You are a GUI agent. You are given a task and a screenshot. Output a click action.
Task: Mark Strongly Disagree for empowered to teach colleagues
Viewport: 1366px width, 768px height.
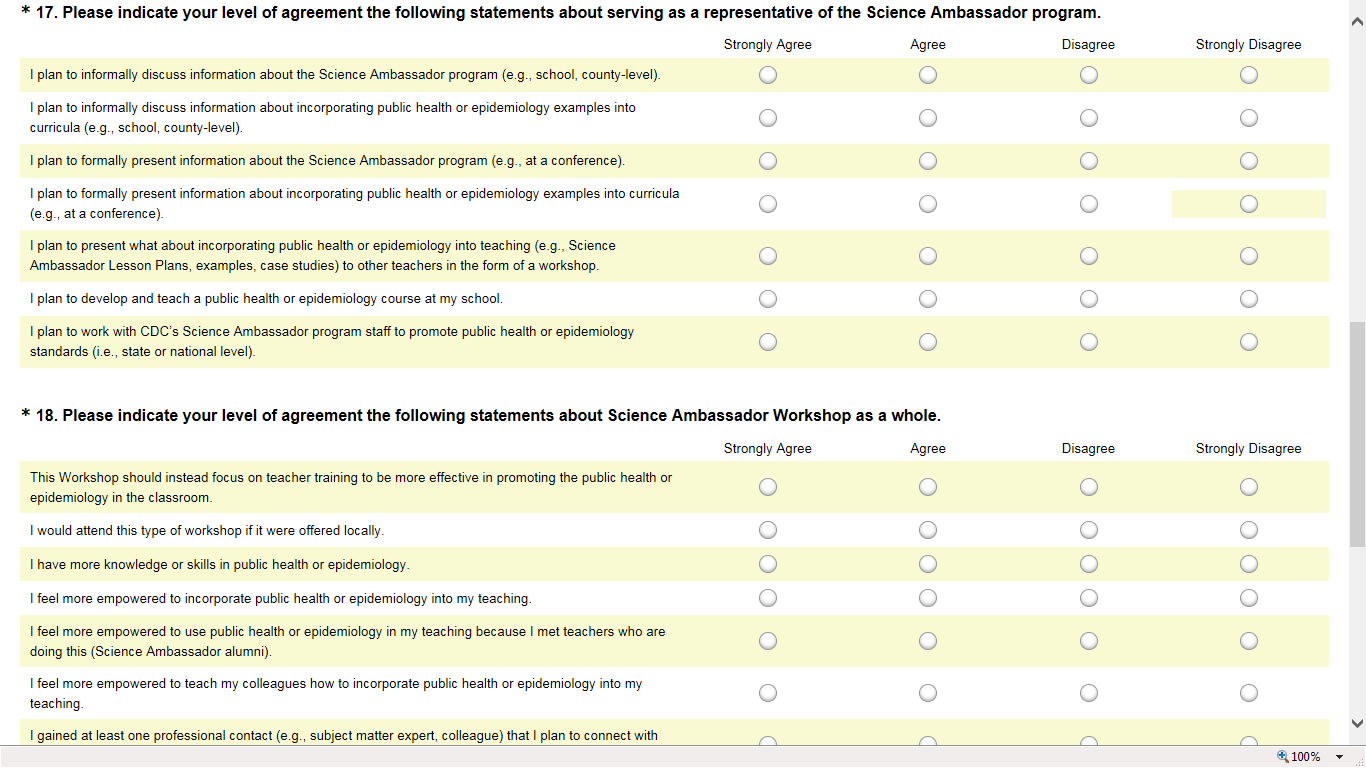point(1249,693)
